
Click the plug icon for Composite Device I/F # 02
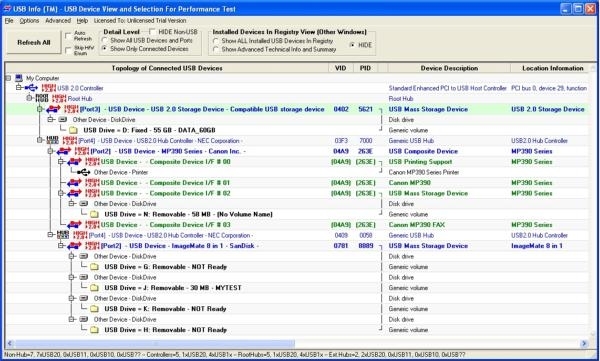coord(74,193)
